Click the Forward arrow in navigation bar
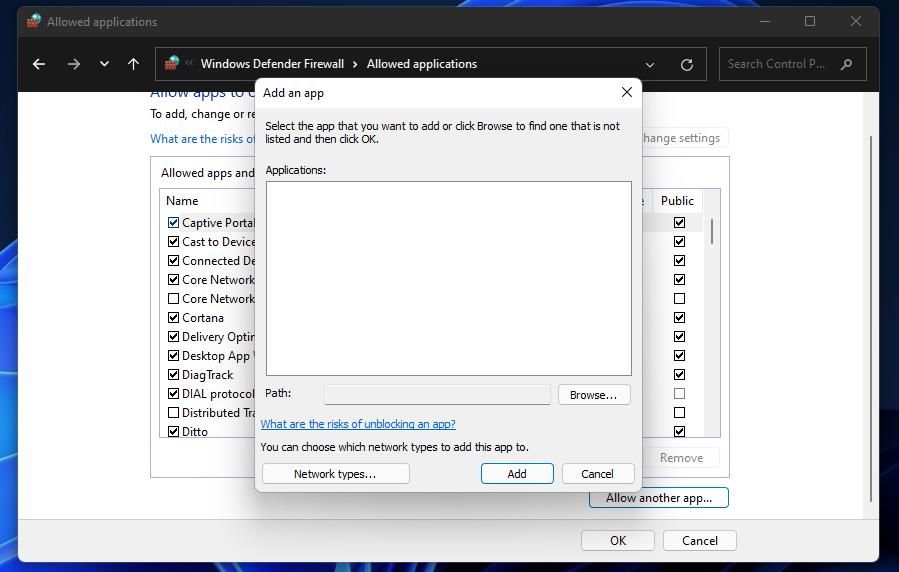 (73, 64)
